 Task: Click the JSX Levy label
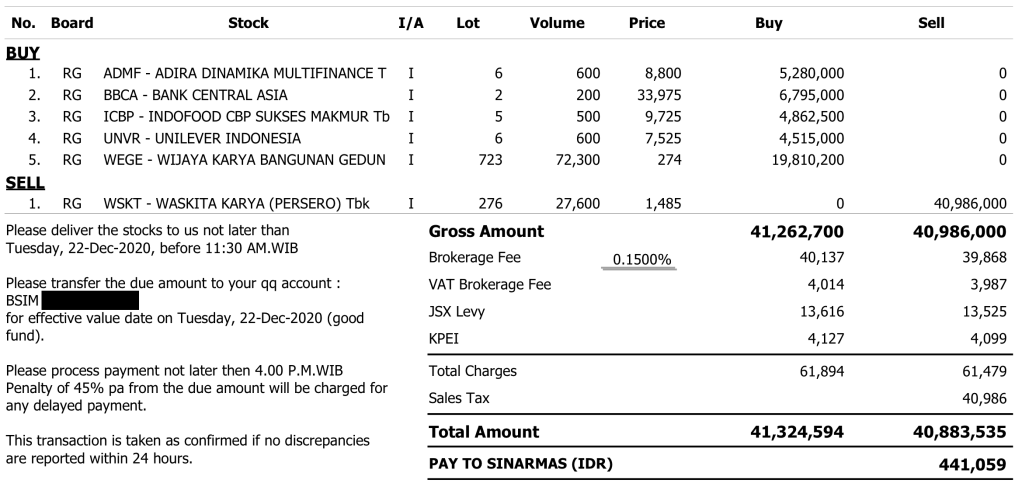pyautogui.click(x=457, y=313)
